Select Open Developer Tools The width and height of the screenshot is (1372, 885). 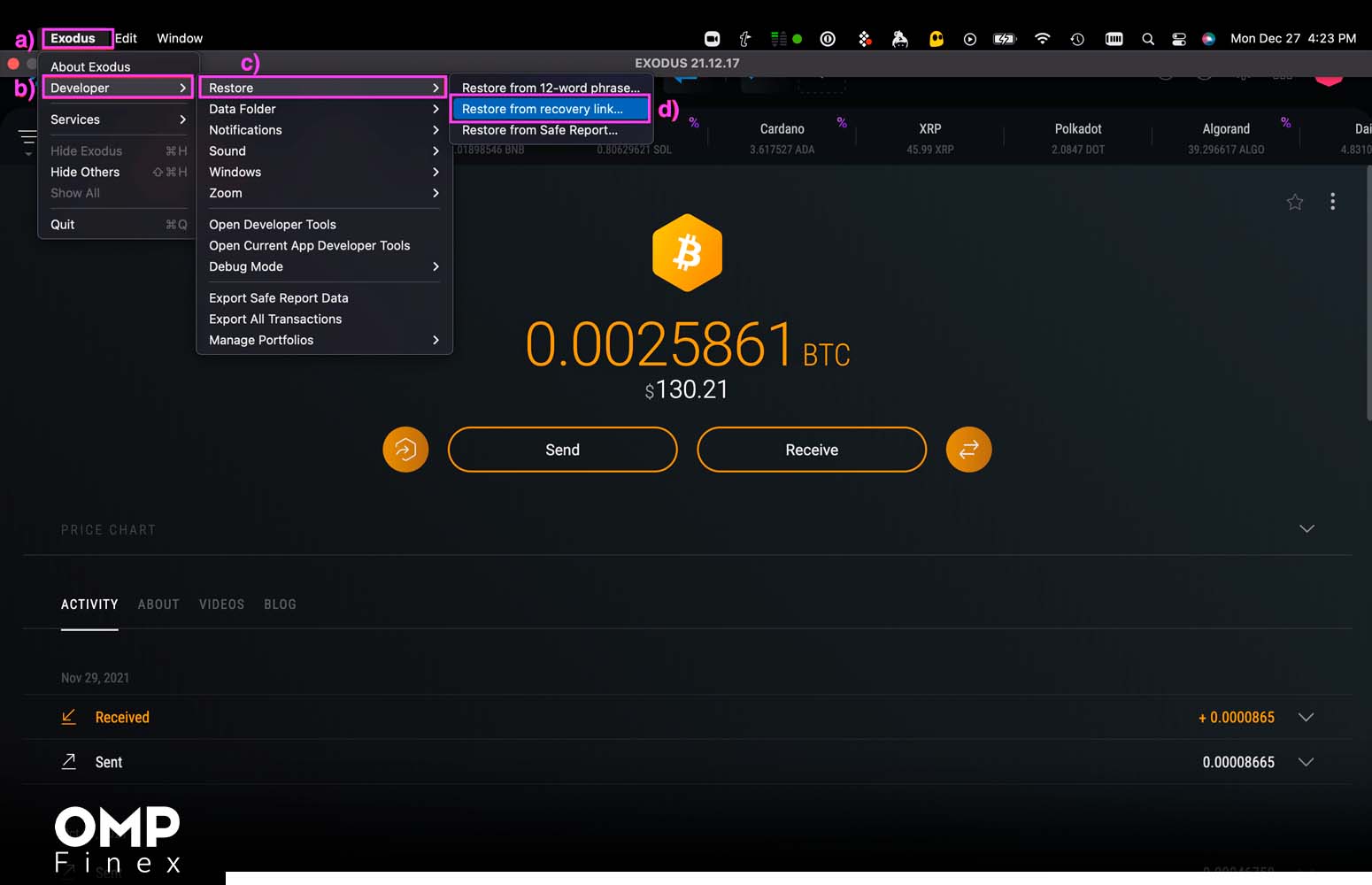coord(323,224)
